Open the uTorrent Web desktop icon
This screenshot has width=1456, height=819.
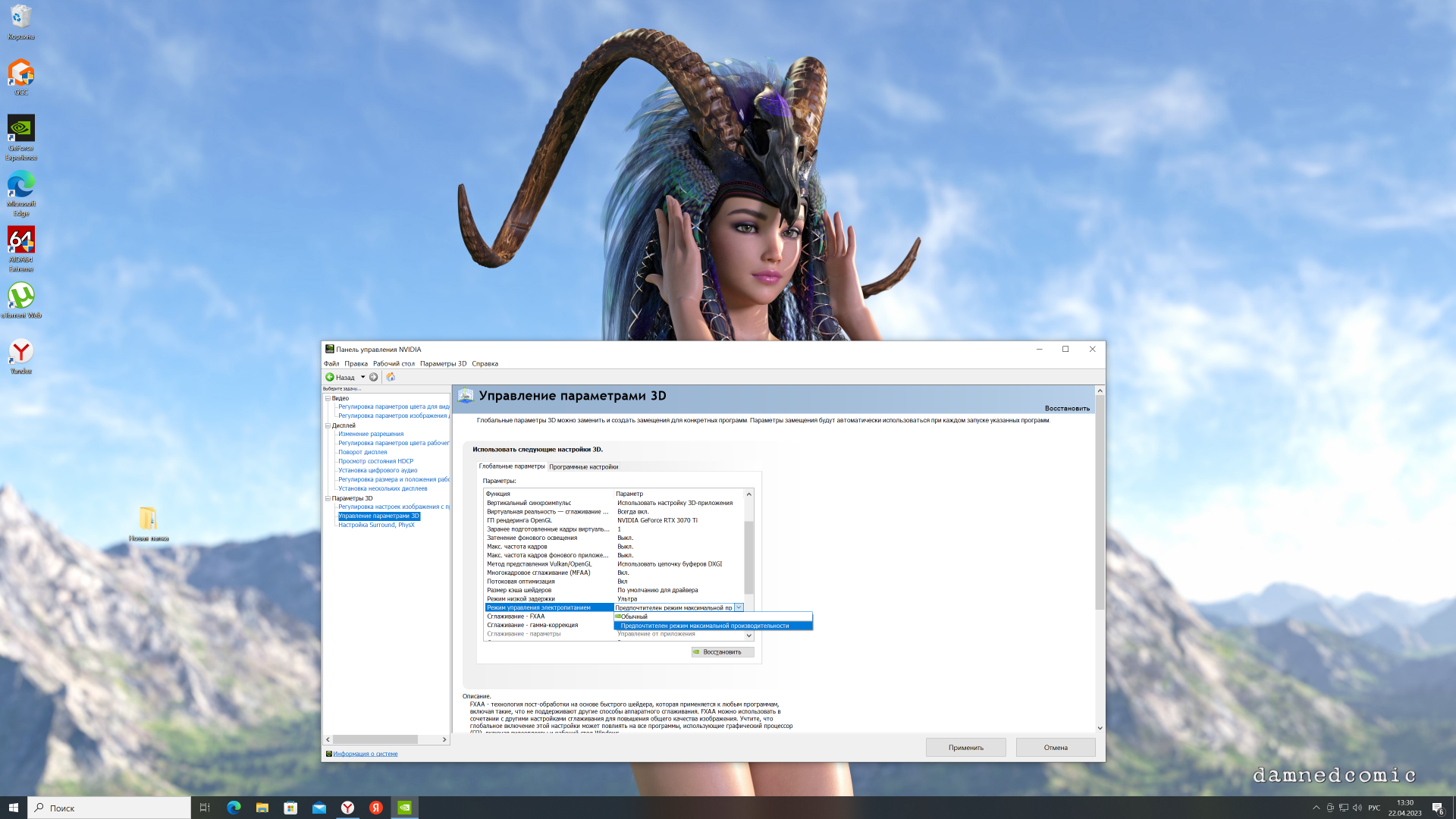coord(21,297)
